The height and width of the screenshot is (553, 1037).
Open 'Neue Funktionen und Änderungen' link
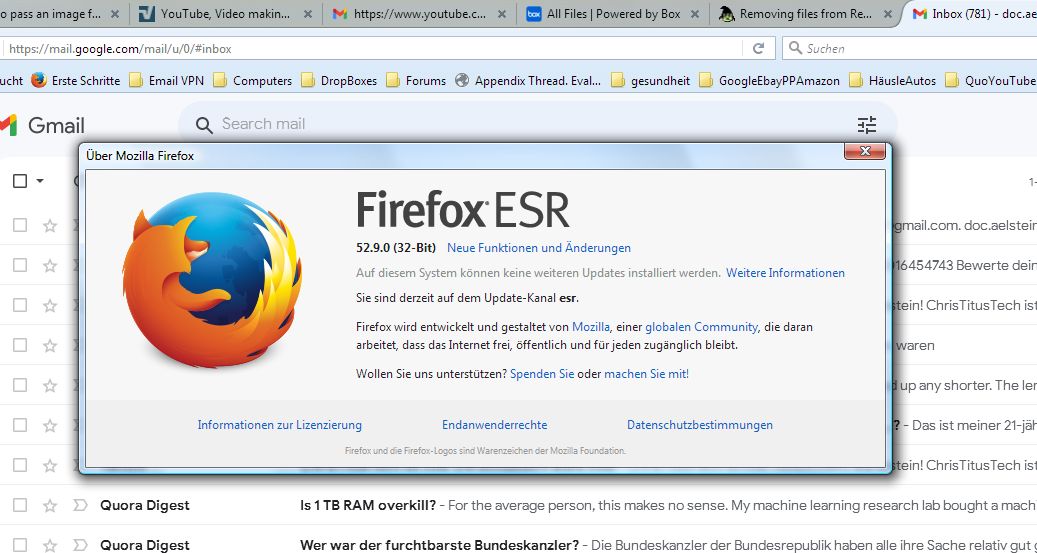(539, 248)
